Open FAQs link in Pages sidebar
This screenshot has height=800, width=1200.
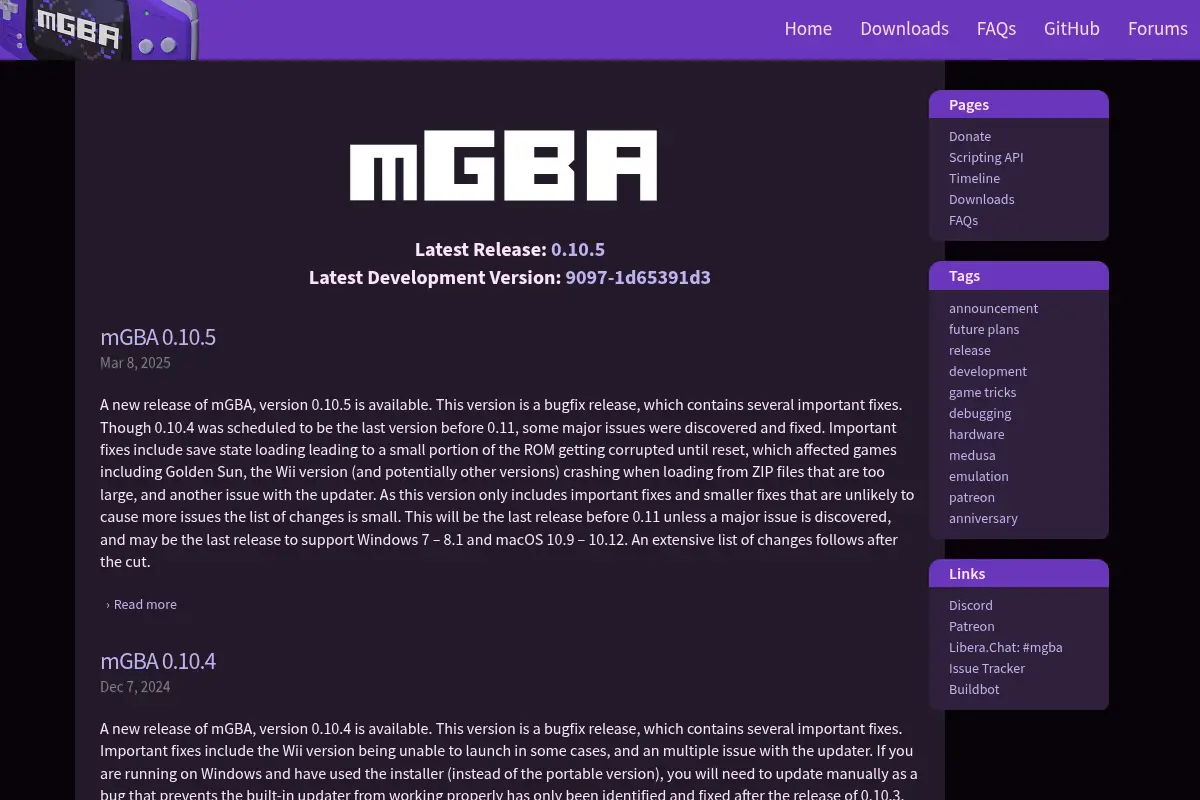tap(963, 220)
